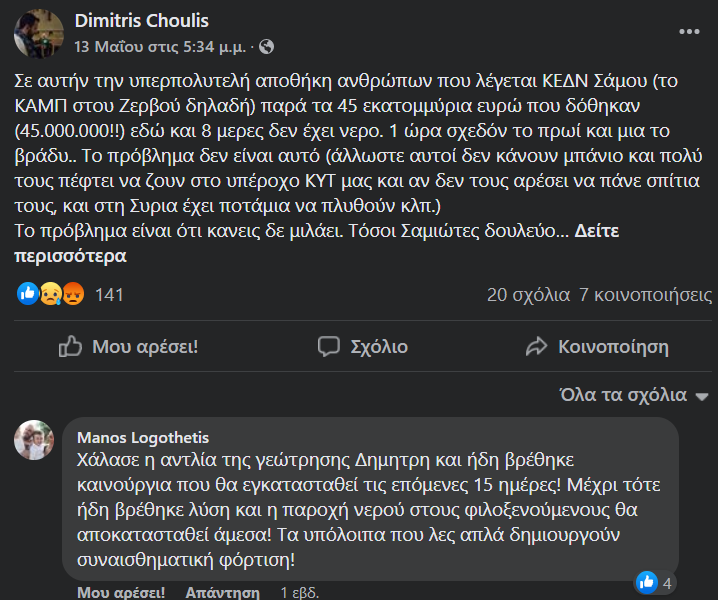Like the post with Μου αρέσει! button

127,347
